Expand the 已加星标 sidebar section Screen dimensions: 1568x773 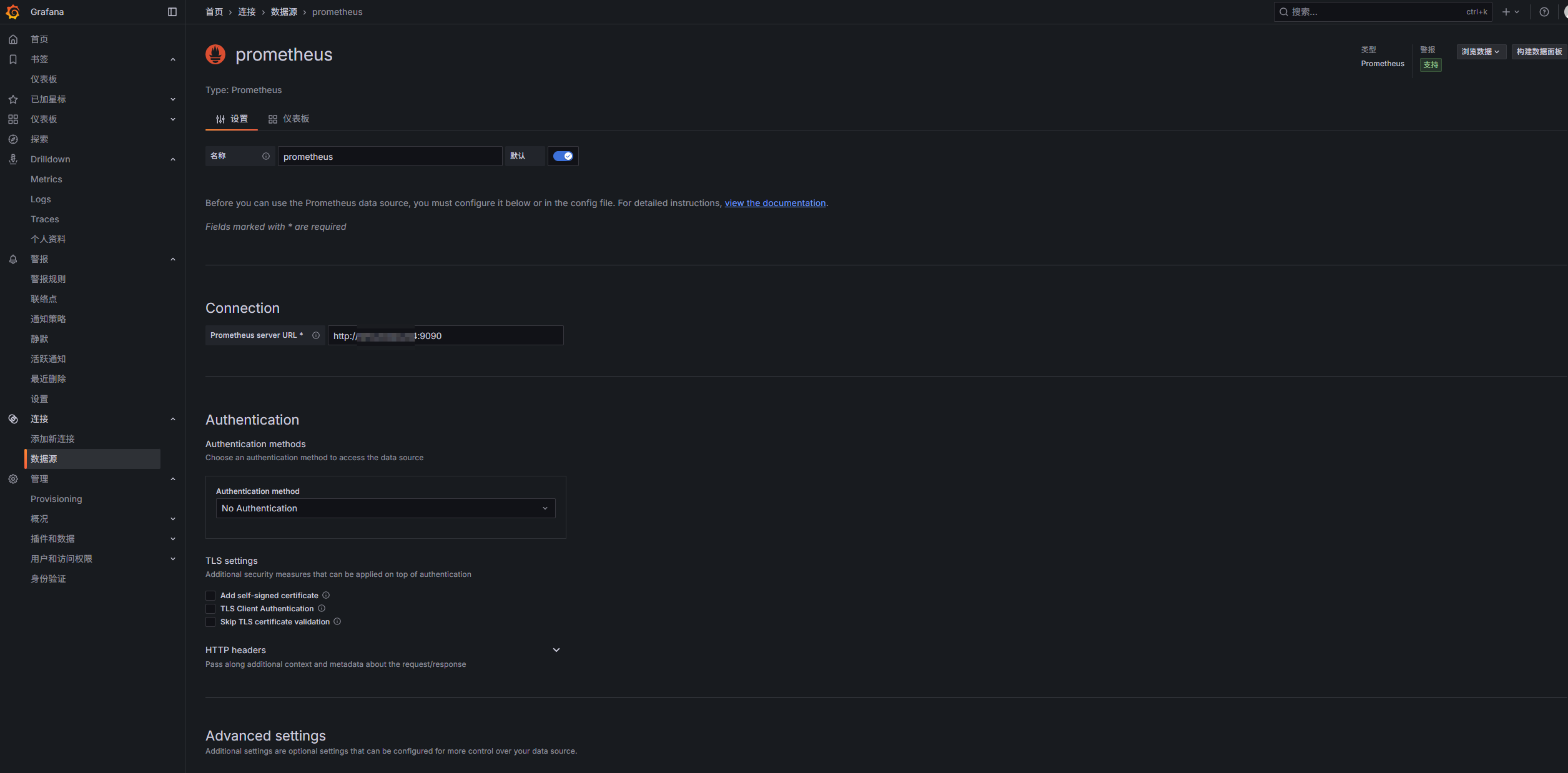click(173, 99)
